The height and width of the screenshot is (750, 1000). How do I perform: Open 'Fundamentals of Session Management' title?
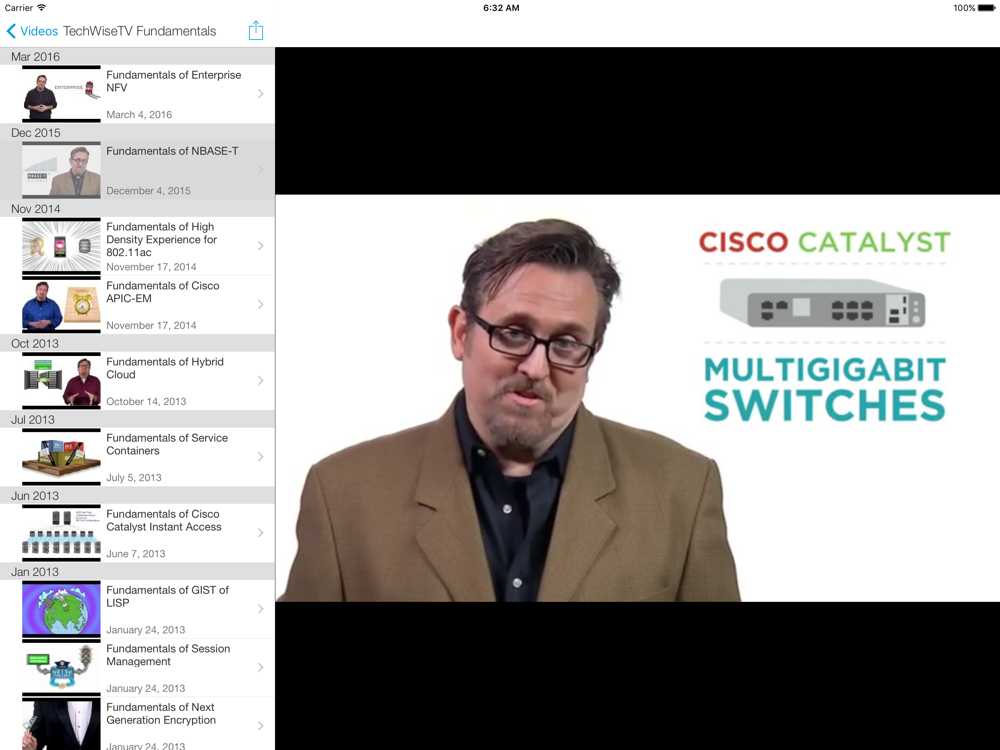168,655
